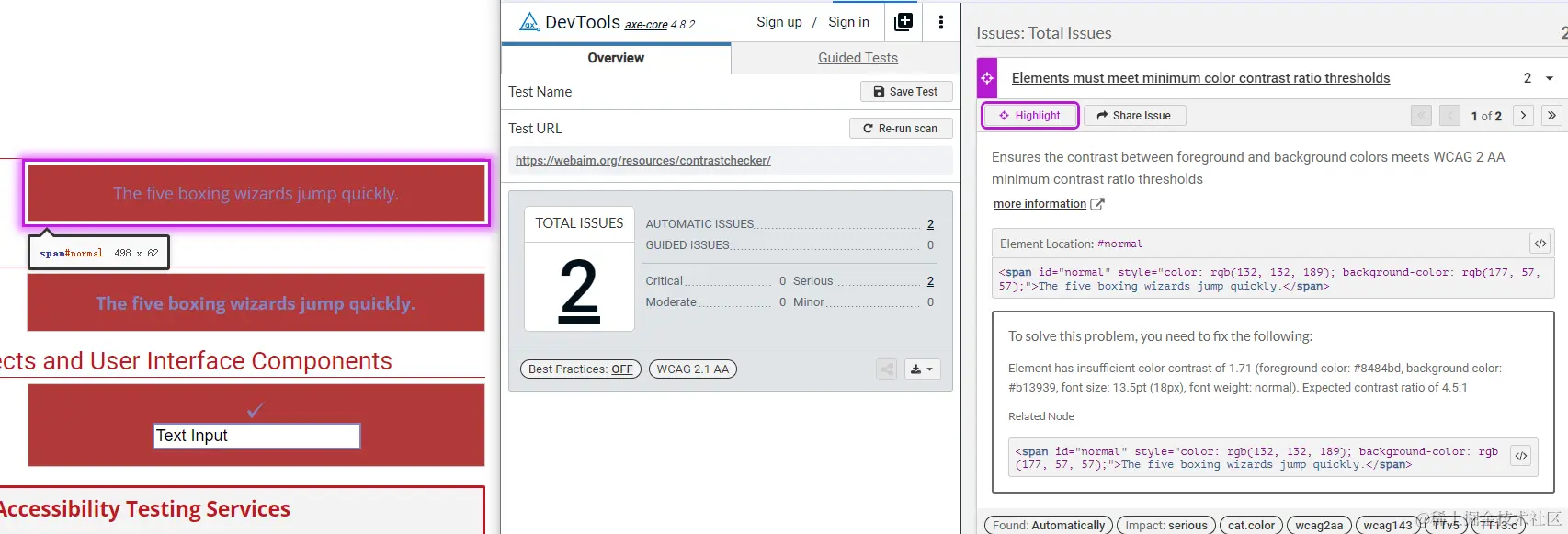
Task: Click the Found: Automatically tag
Action: click(1049, 526)
